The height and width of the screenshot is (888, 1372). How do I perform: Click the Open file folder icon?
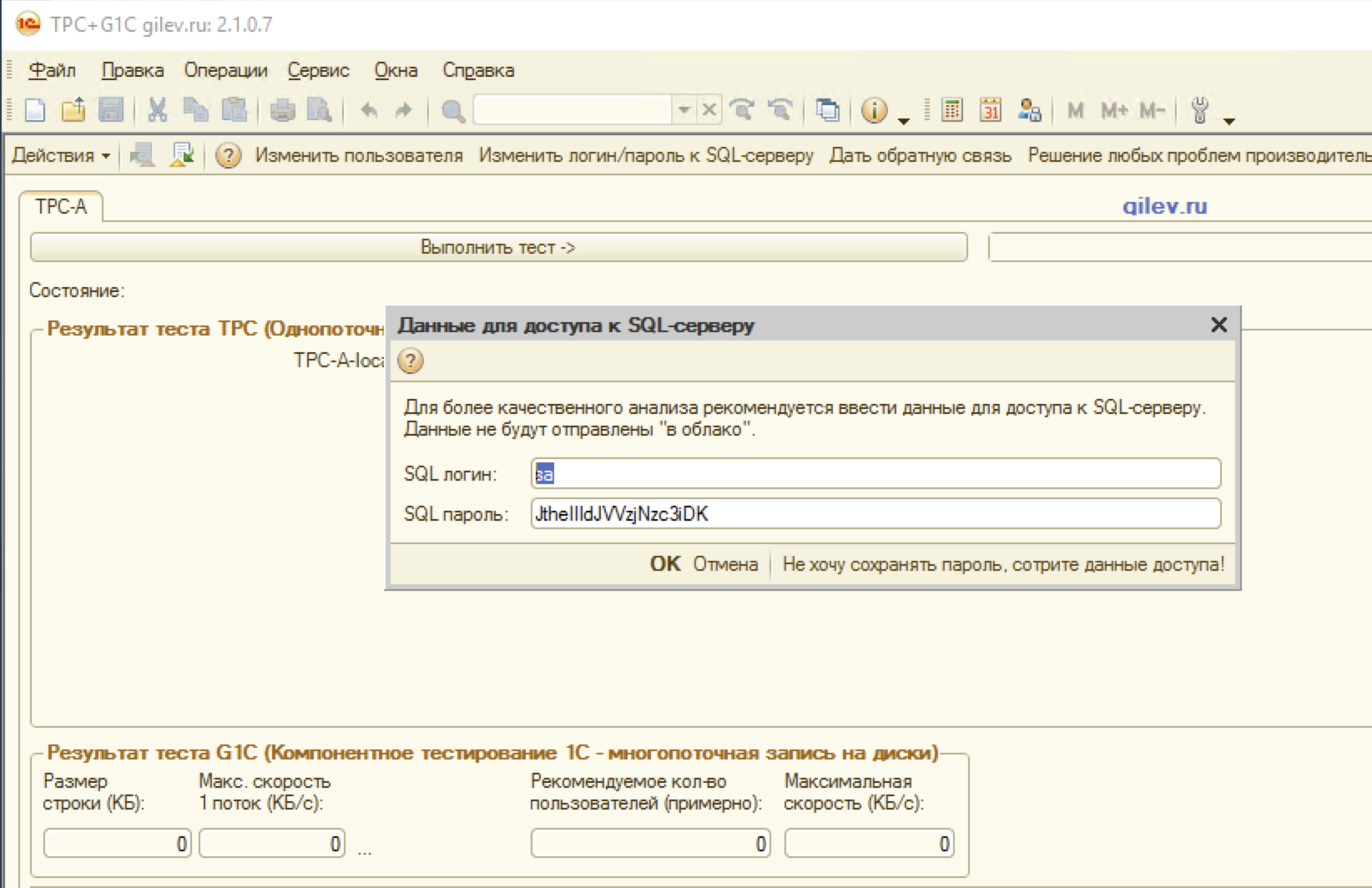pos(73,110)
